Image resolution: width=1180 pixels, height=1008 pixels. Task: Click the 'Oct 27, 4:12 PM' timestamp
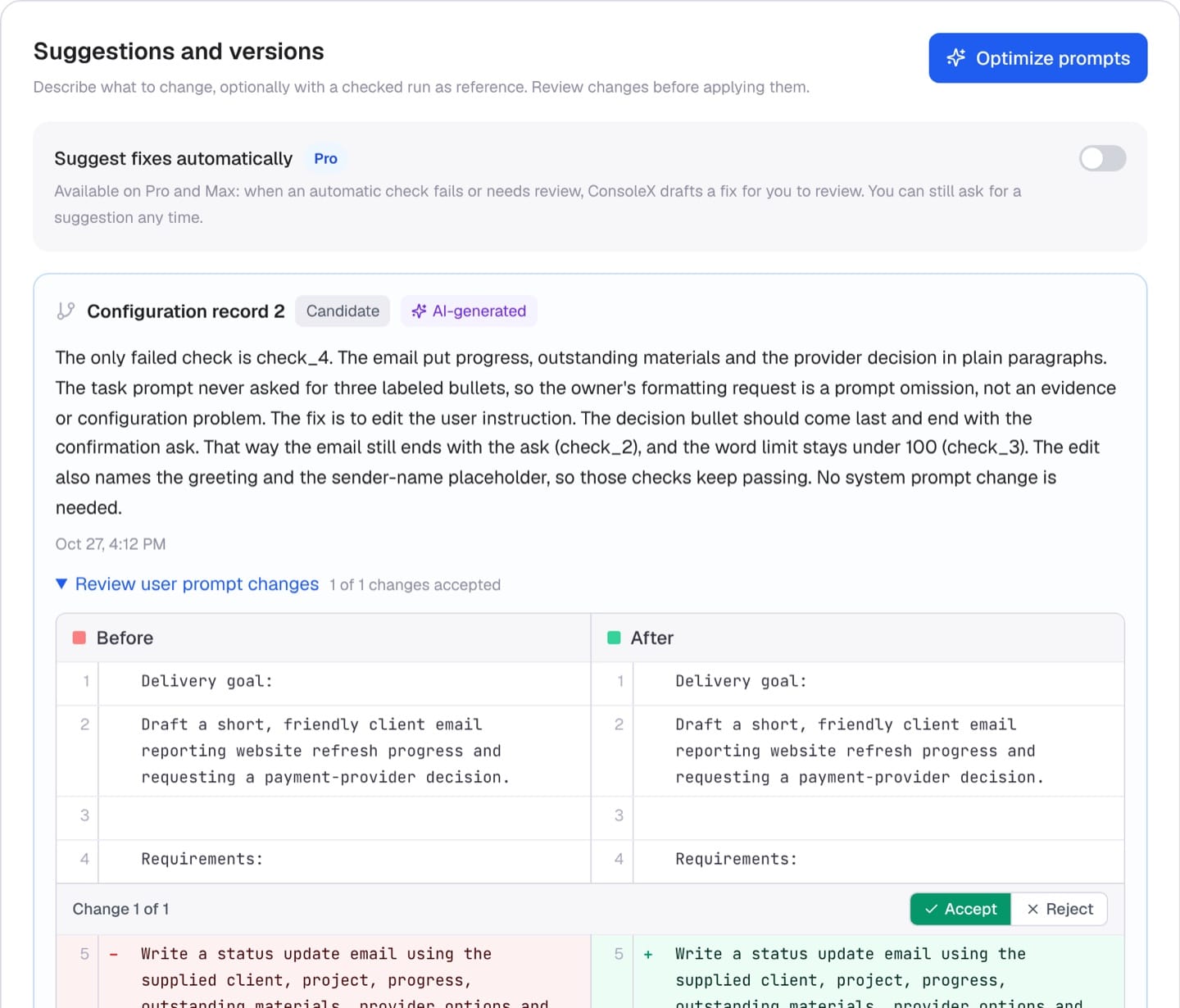(111, 544)
